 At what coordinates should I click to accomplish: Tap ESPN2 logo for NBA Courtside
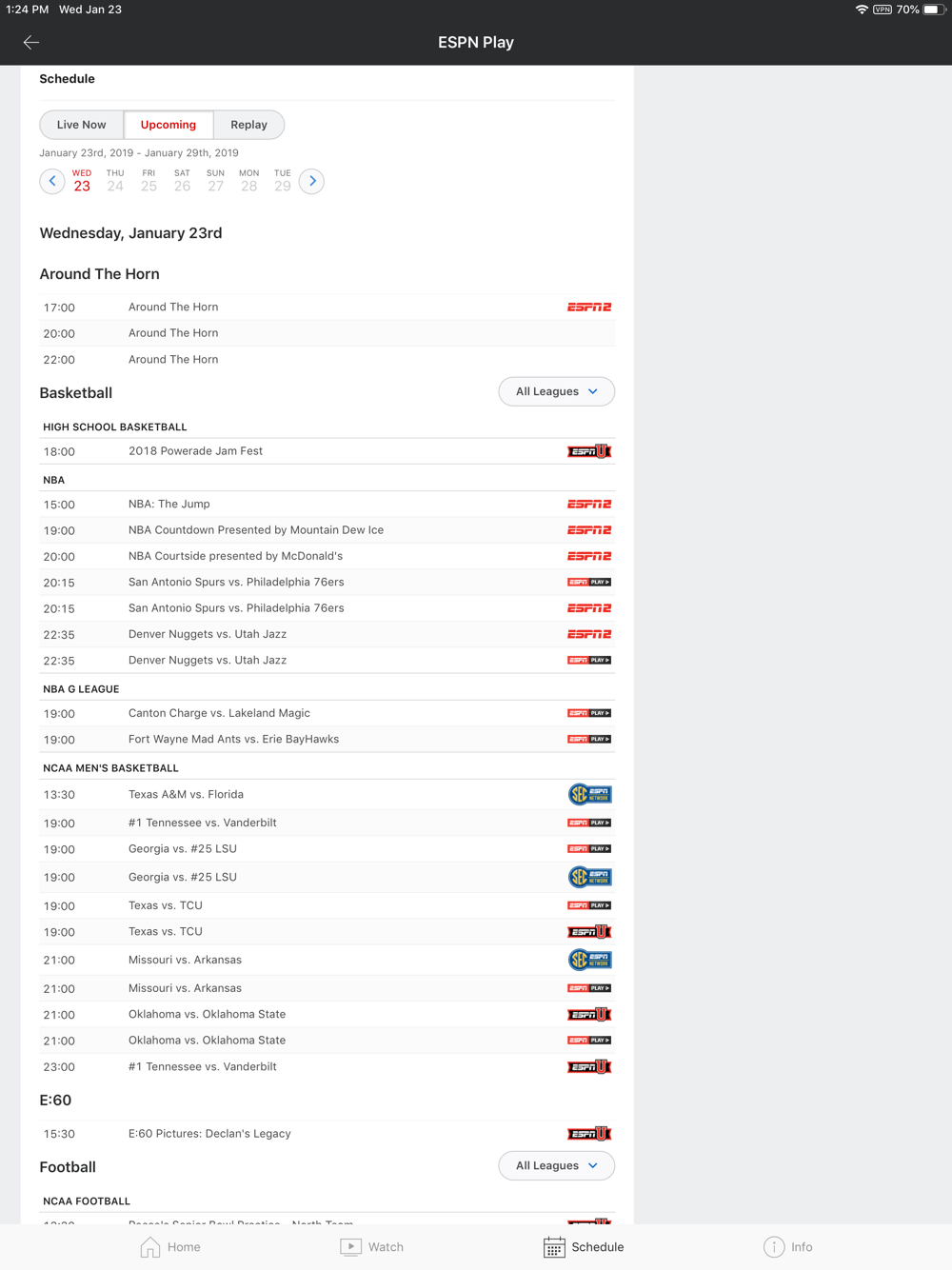pos(589,556)
